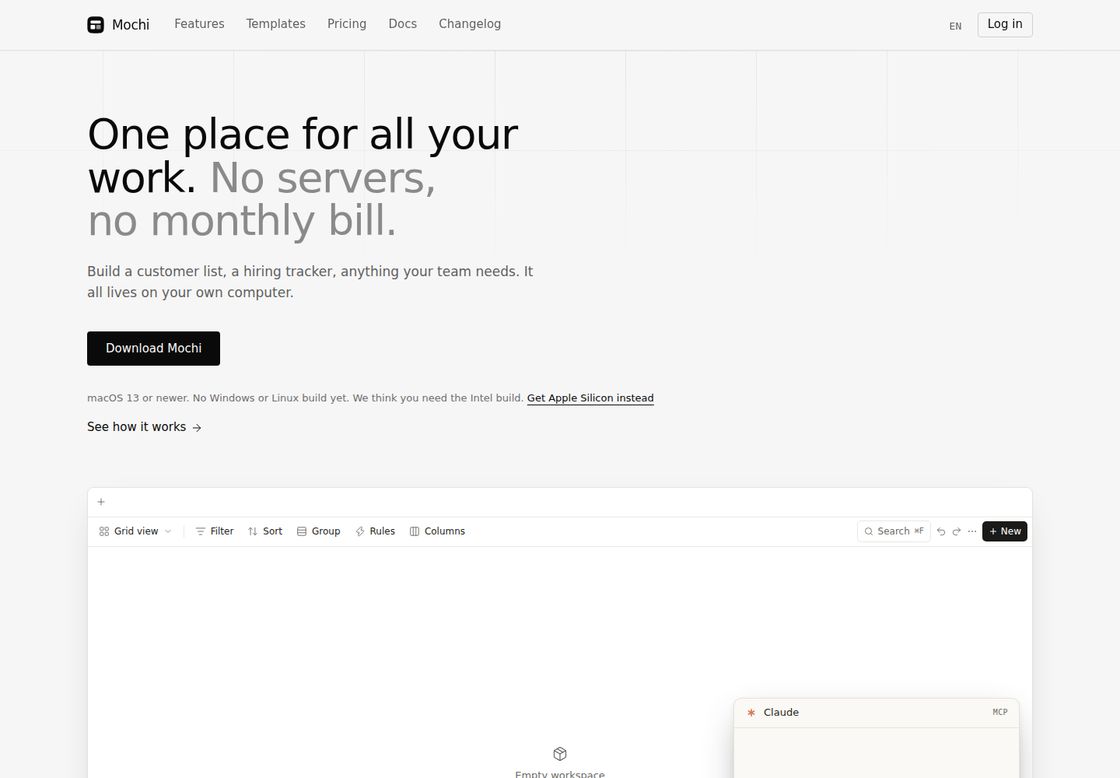
Task: Open the Group options
Action: click(319, 531)
